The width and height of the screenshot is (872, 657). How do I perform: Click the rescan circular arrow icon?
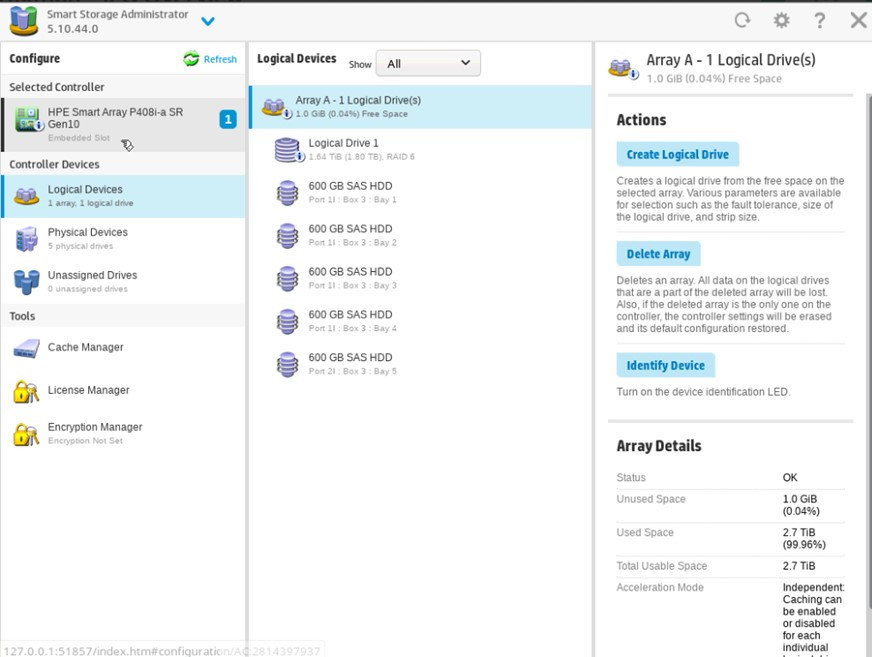coord(742,21)
